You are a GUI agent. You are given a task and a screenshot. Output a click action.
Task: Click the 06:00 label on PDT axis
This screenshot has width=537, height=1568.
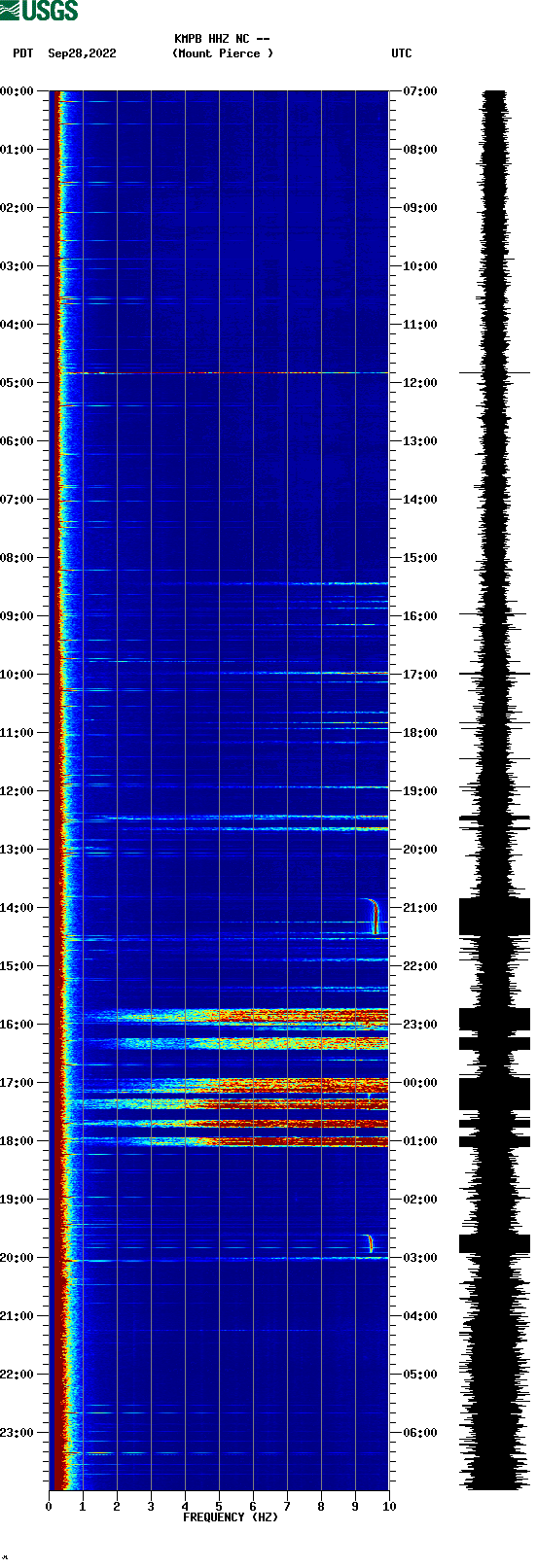pos(17,441)
